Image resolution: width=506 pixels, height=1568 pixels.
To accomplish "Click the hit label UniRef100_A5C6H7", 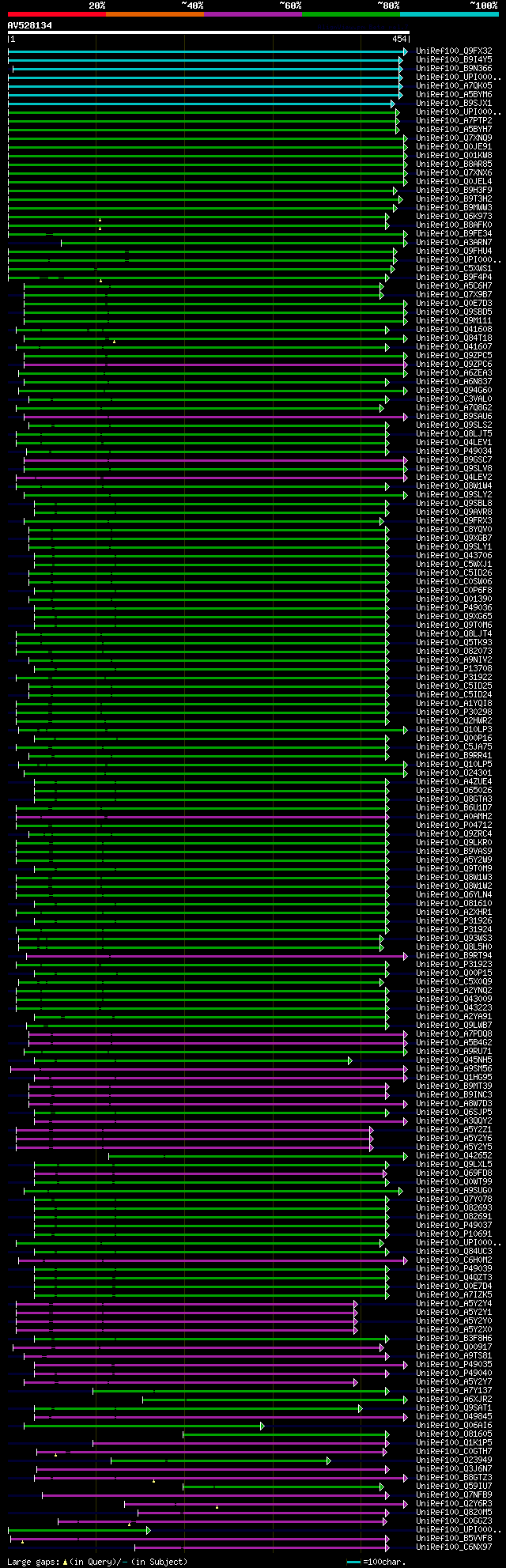I will click(454, 285).
